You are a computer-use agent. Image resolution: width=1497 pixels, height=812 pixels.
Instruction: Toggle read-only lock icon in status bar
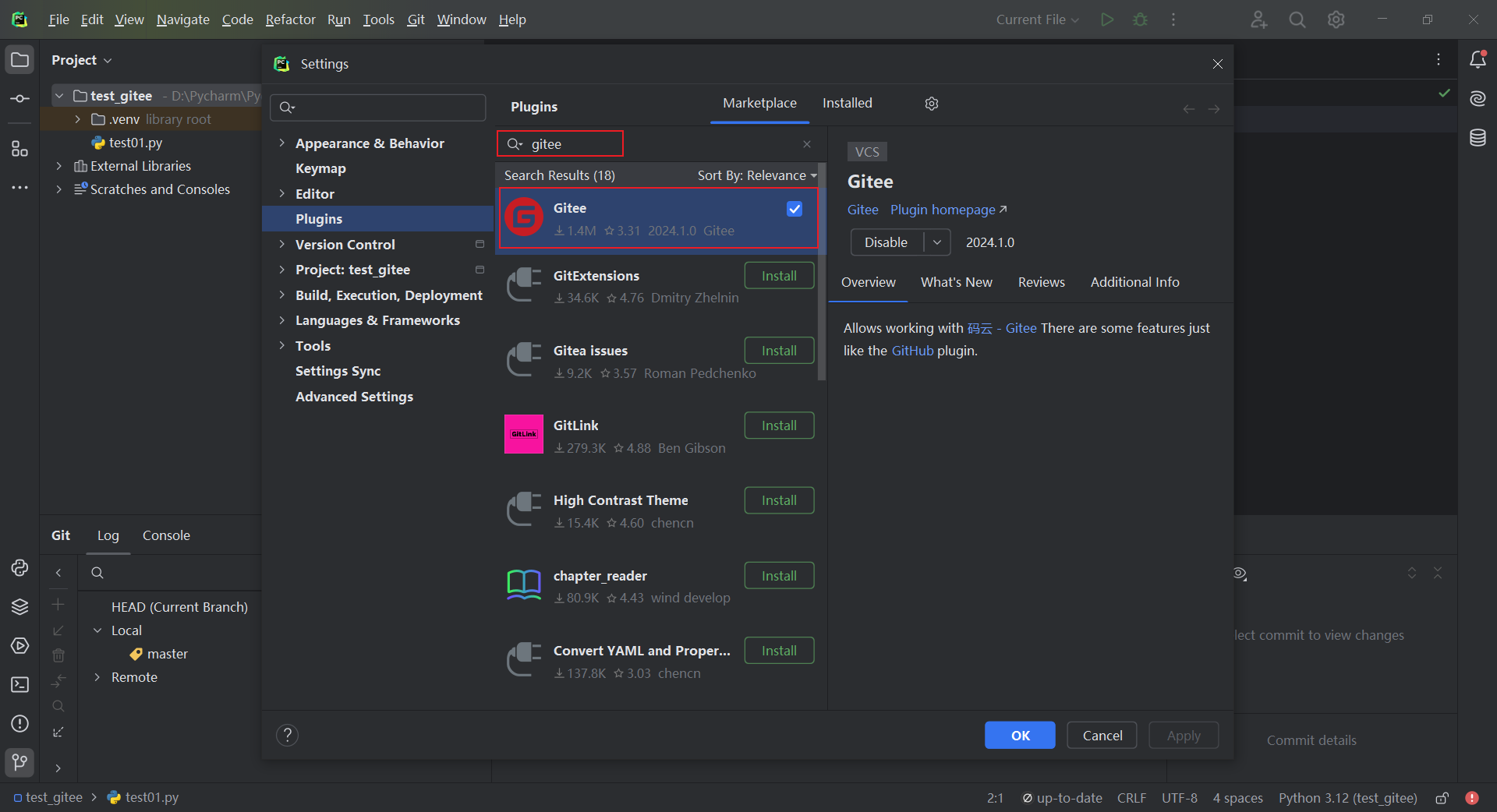pyautogui.click(x=1442, y=798)
